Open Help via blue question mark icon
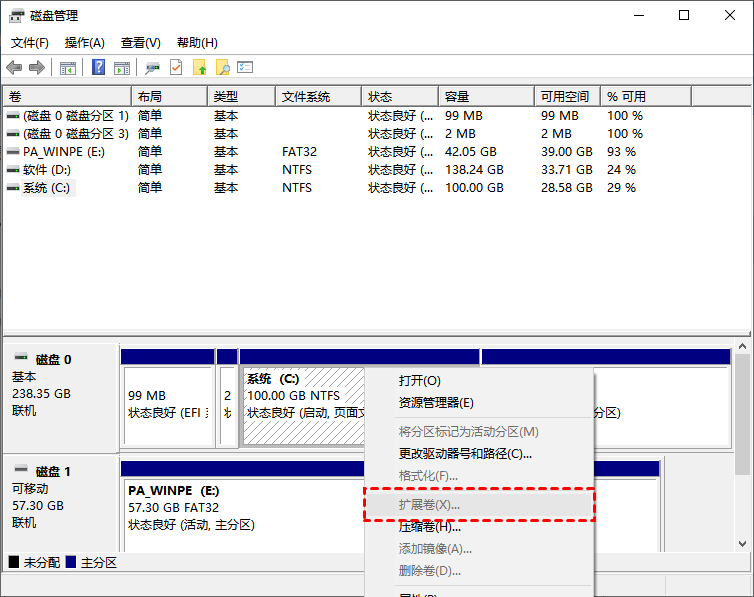 click(99, 67)
